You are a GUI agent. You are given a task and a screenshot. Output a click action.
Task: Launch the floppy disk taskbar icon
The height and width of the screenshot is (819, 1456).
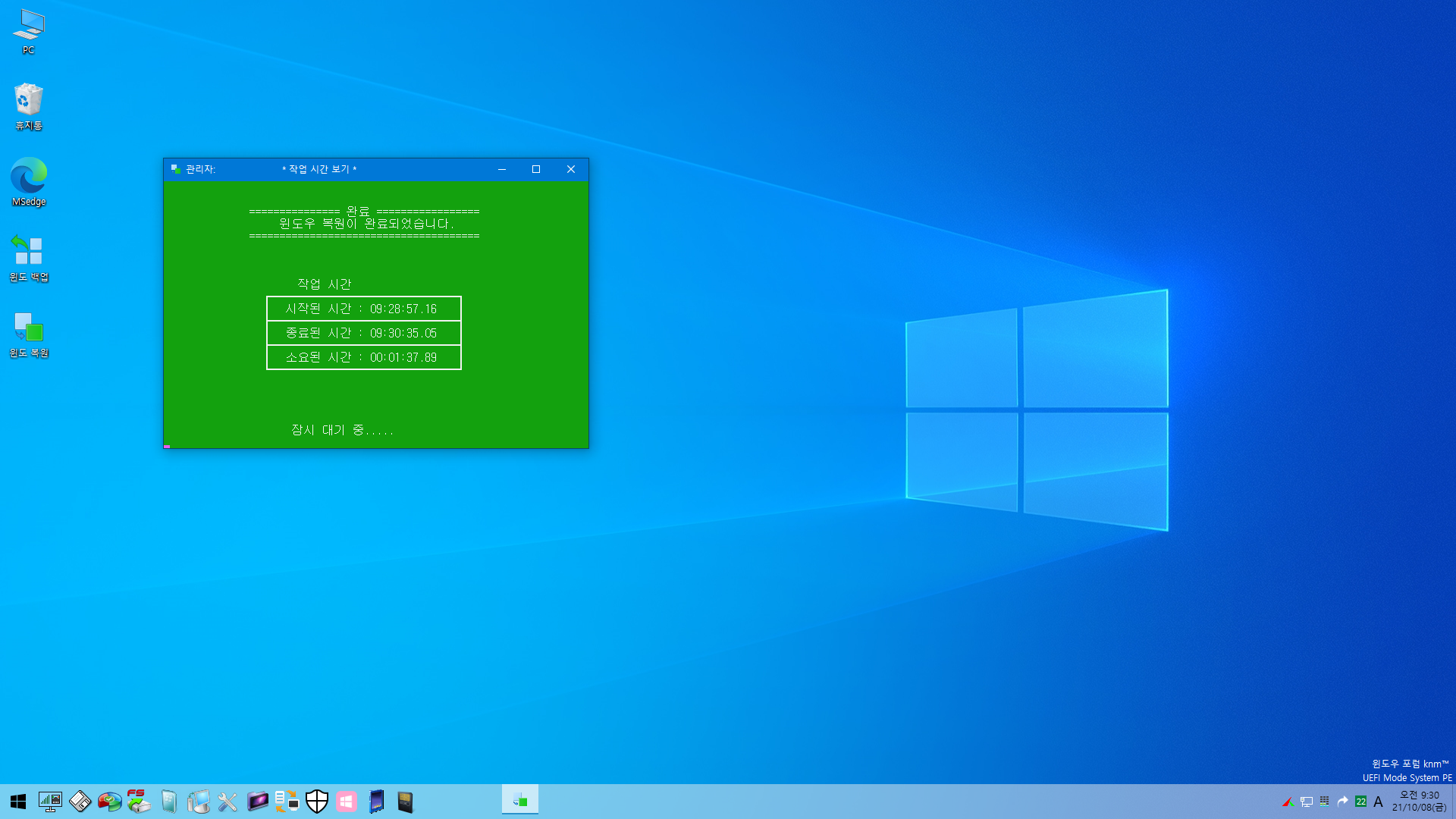pos(80,802)
